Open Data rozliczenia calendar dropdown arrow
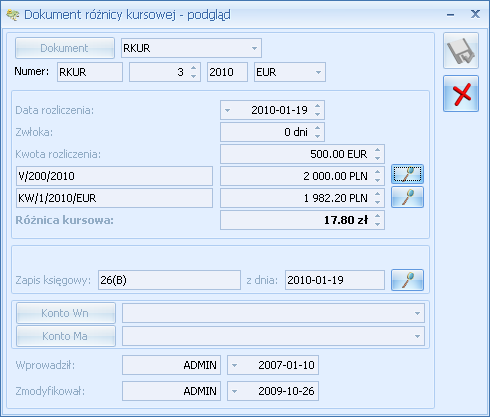 [x=227, y=110]
